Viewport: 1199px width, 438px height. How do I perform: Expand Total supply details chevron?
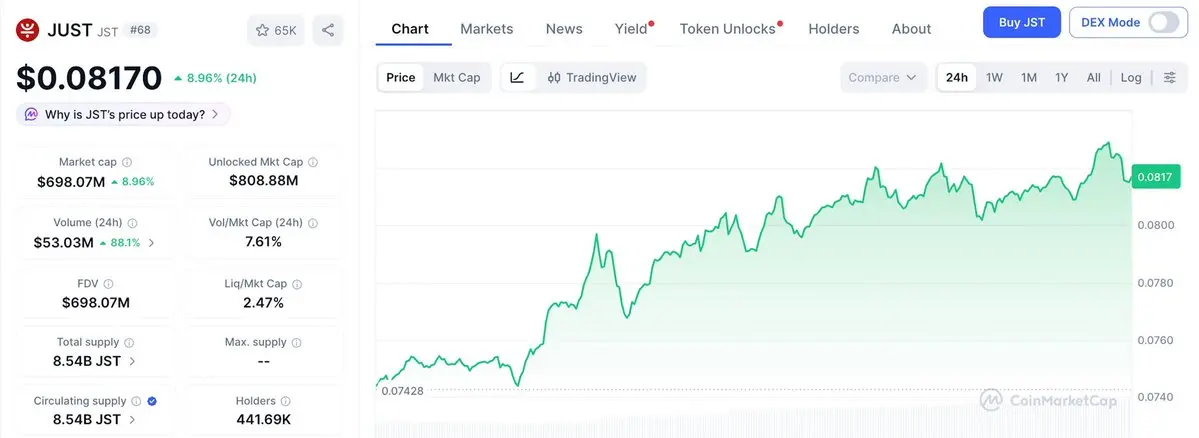click(133, 361)
